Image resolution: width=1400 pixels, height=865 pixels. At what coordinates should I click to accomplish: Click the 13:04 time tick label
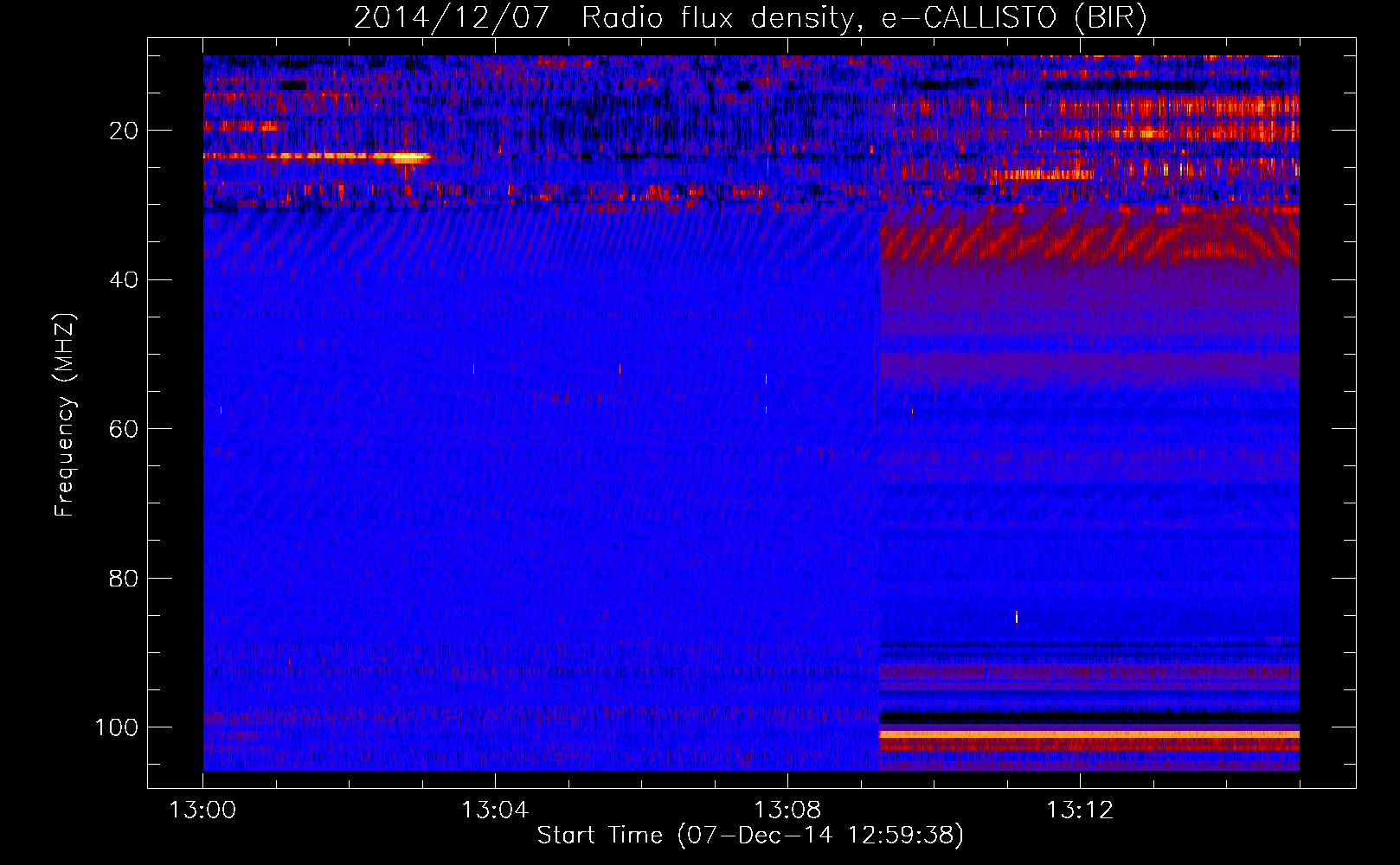point(495,811)
